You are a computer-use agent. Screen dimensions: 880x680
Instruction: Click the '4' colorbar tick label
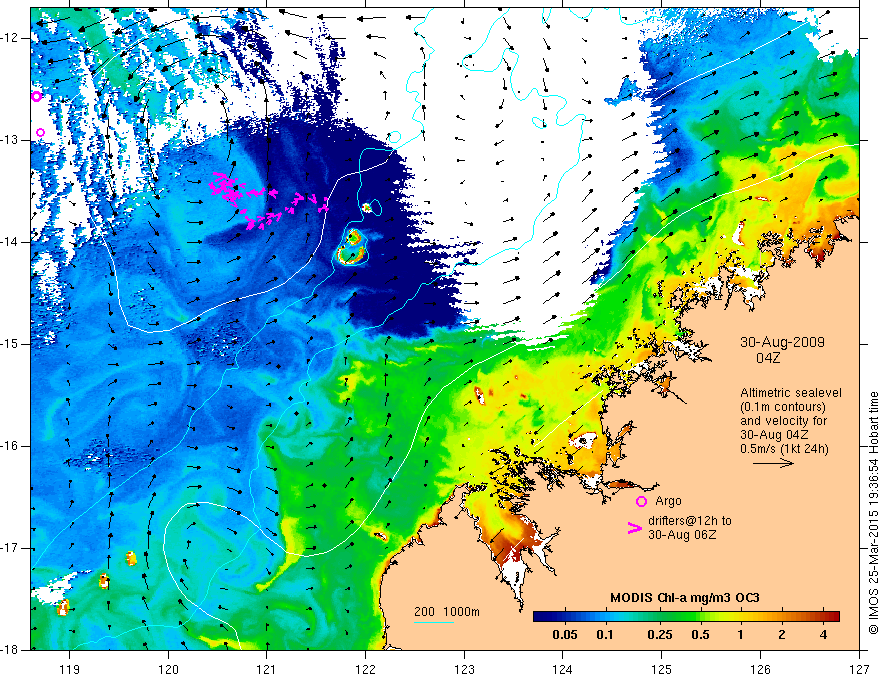pyautogui.click(x=823, y=635)
